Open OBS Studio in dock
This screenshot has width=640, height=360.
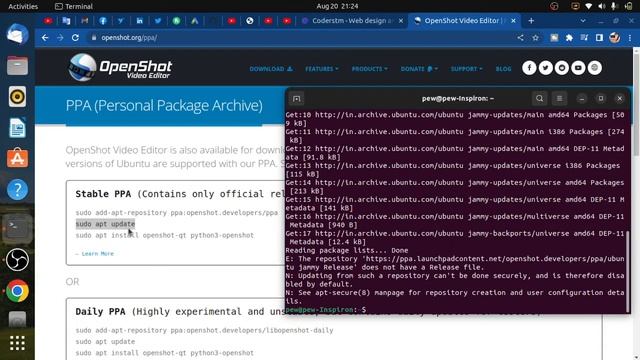[17, 260]
